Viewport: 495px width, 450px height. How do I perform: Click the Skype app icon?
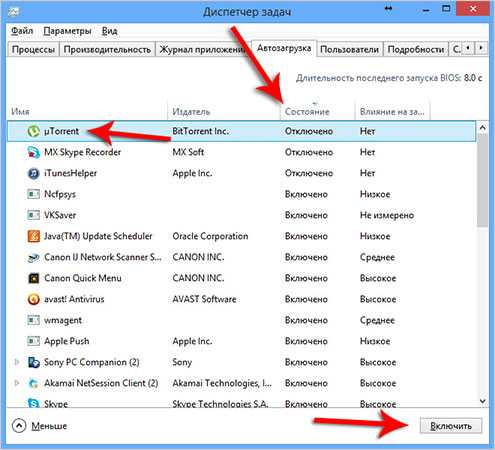click(x=33, y=403)
